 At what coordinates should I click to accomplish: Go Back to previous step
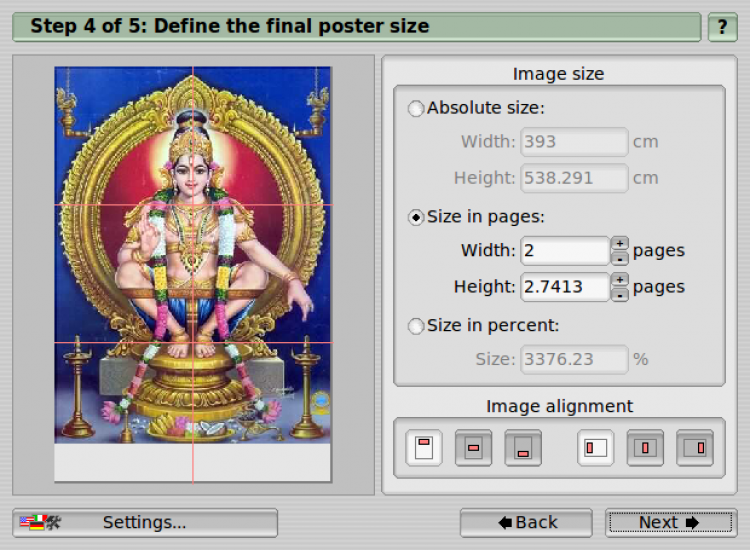(526, 522)
